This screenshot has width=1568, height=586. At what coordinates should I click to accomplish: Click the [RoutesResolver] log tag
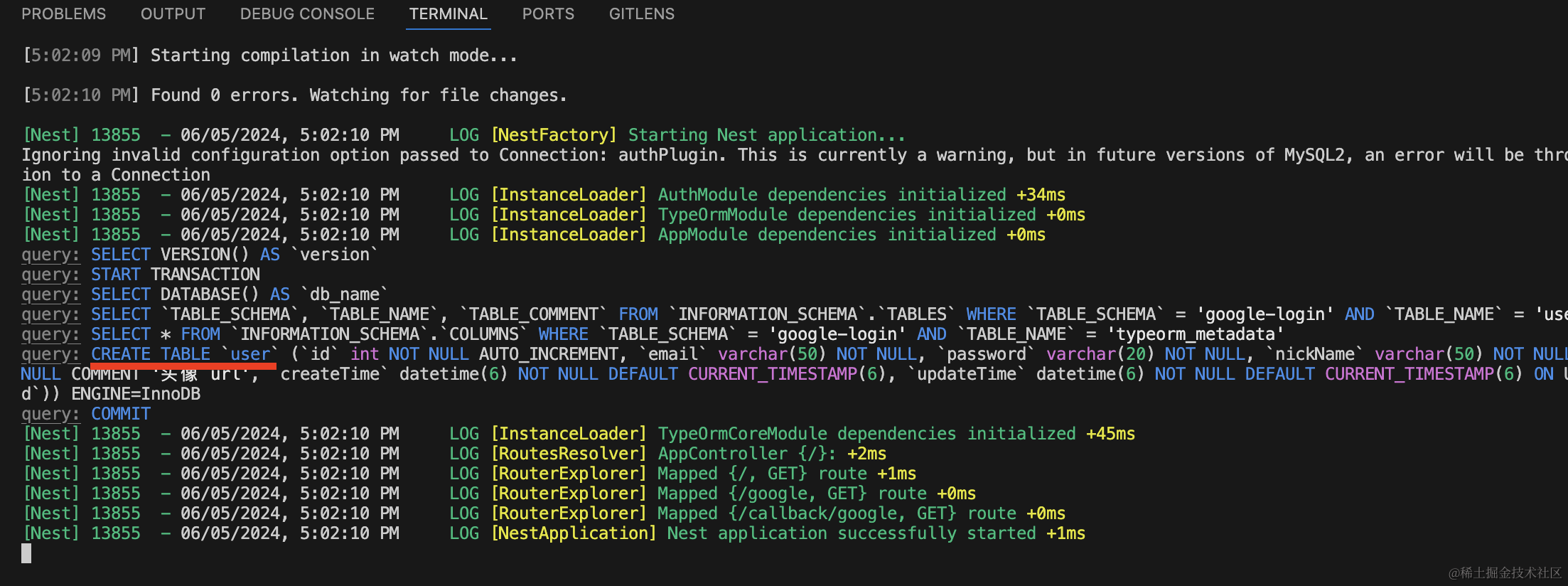point(569,454)
